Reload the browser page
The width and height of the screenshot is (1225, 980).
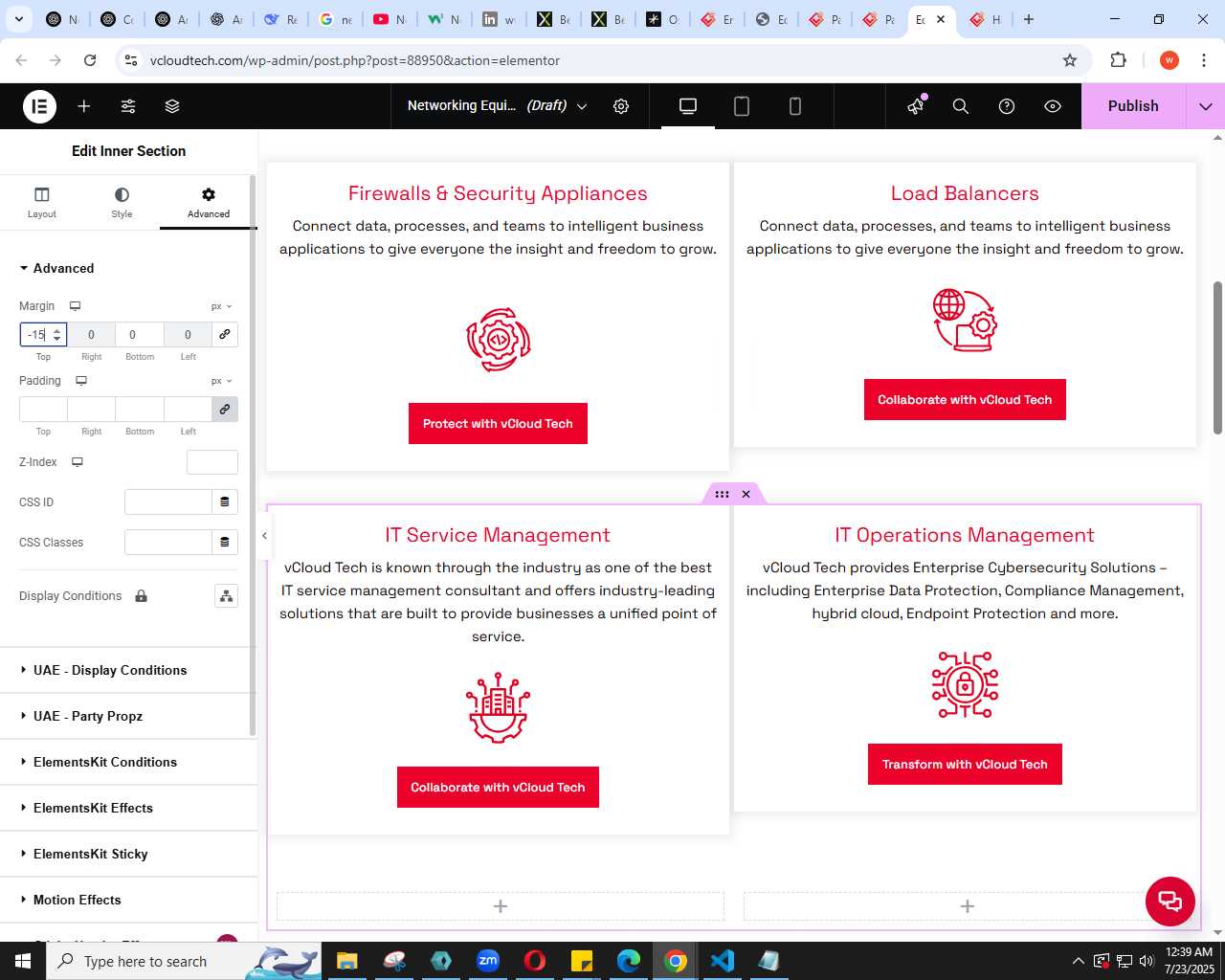pos(90,60)
